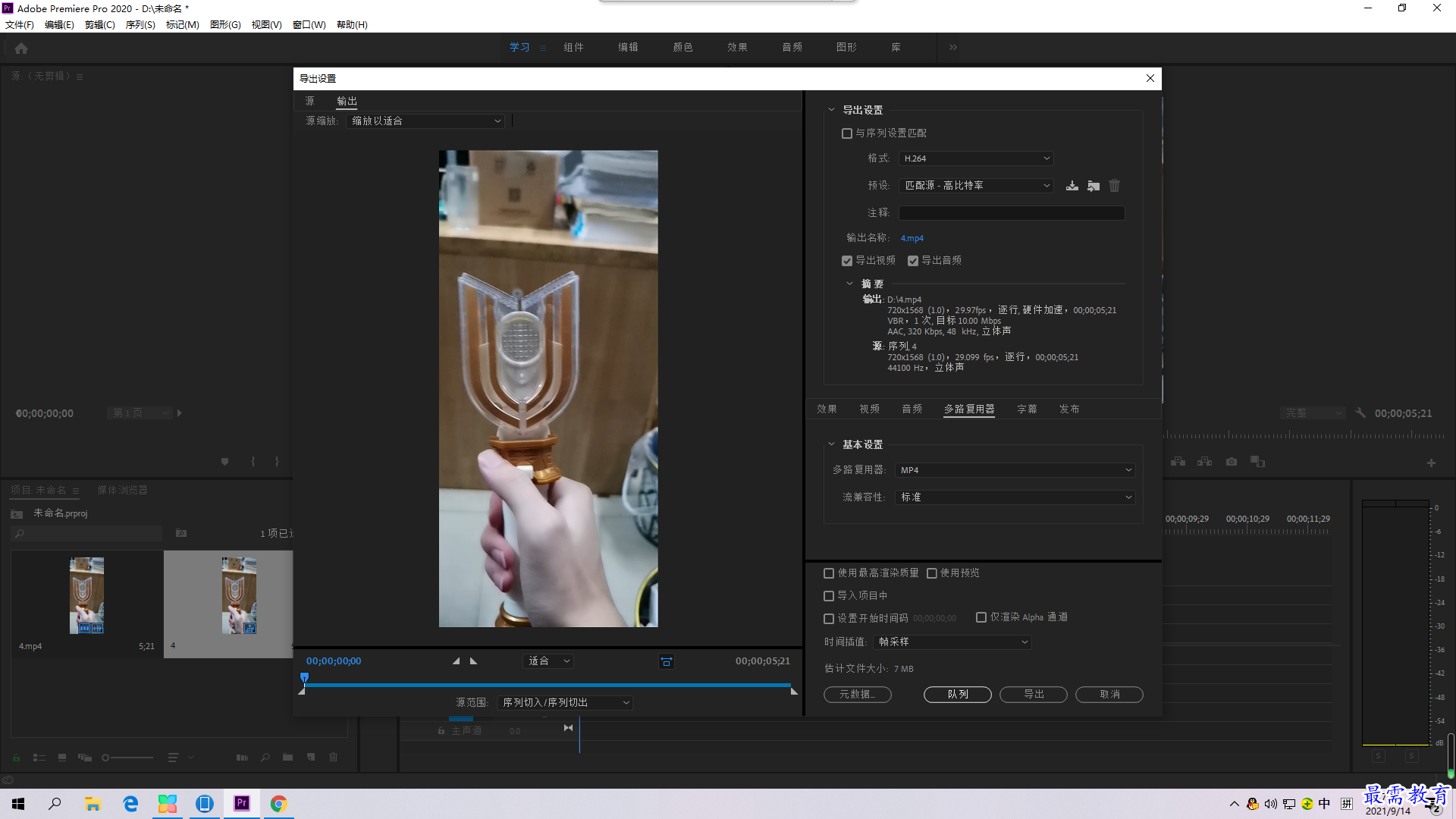1456x819 pixels.
Task: Switch to 效果 tab in export settings
Action: [x=827, y=409]
